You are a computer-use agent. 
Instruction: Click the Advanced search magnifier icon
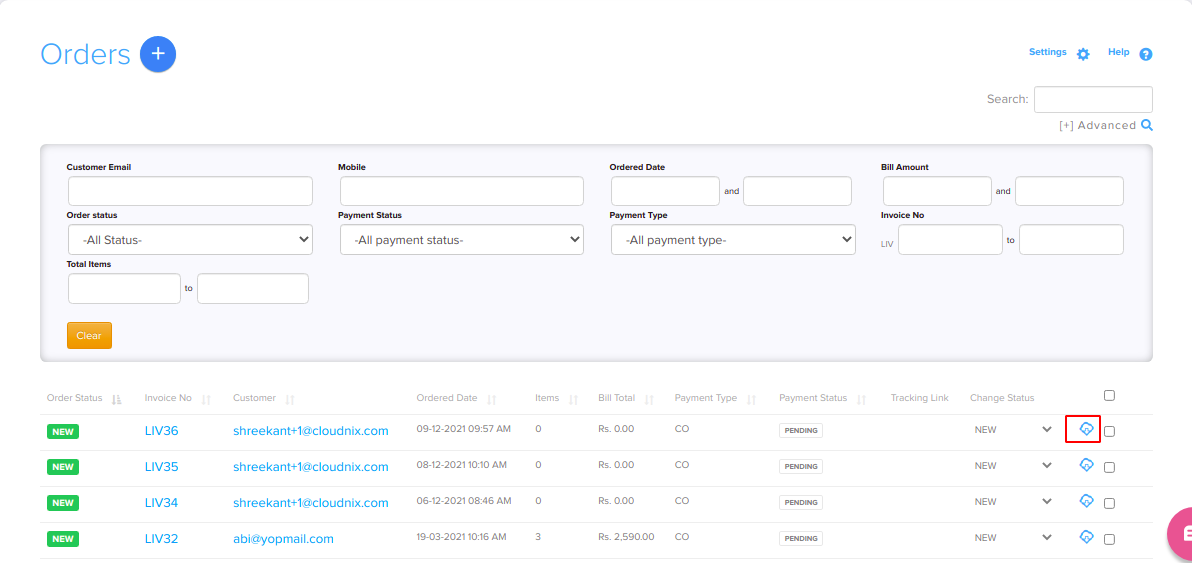tap(1146, 125)
